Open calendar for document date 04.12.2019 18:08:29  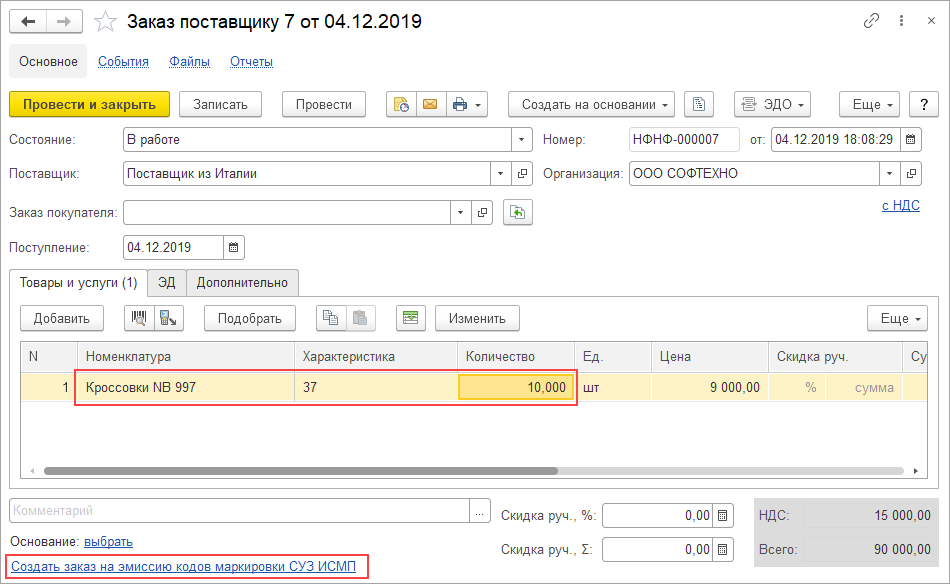[x=910, y=139]
